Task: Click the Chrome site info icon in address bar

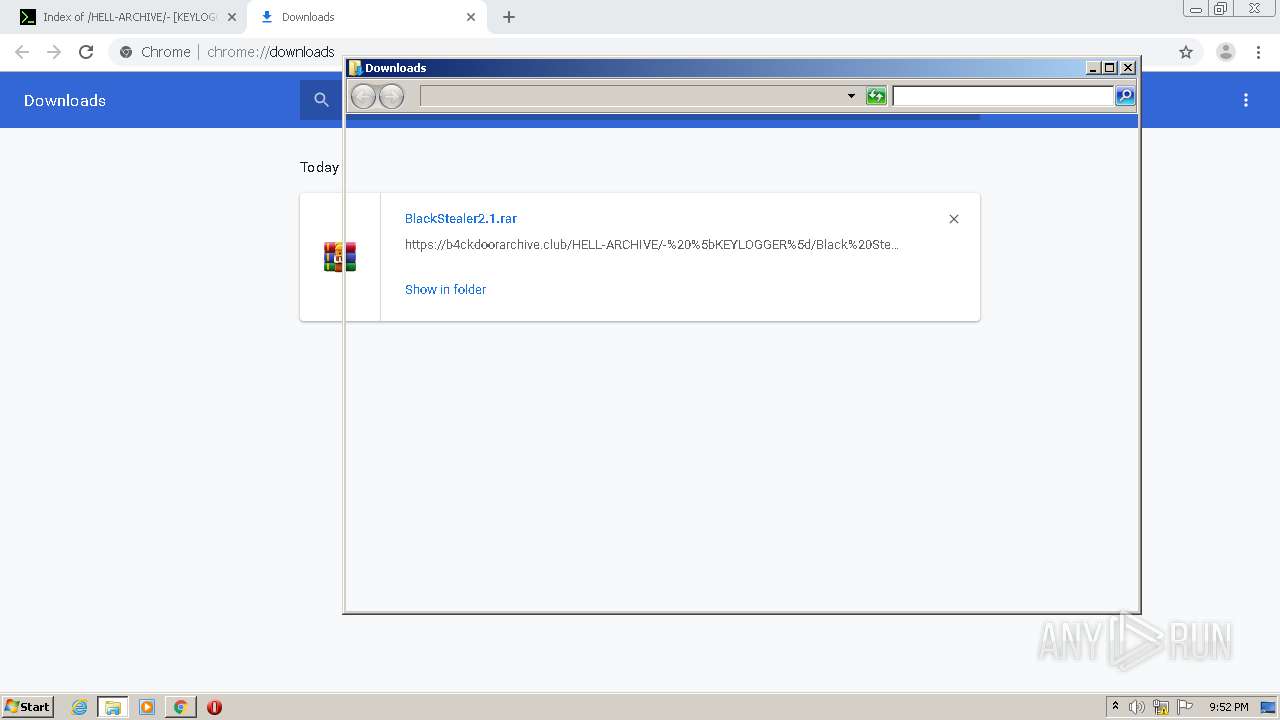Action: pyautogui.click(x=126, y=52)
